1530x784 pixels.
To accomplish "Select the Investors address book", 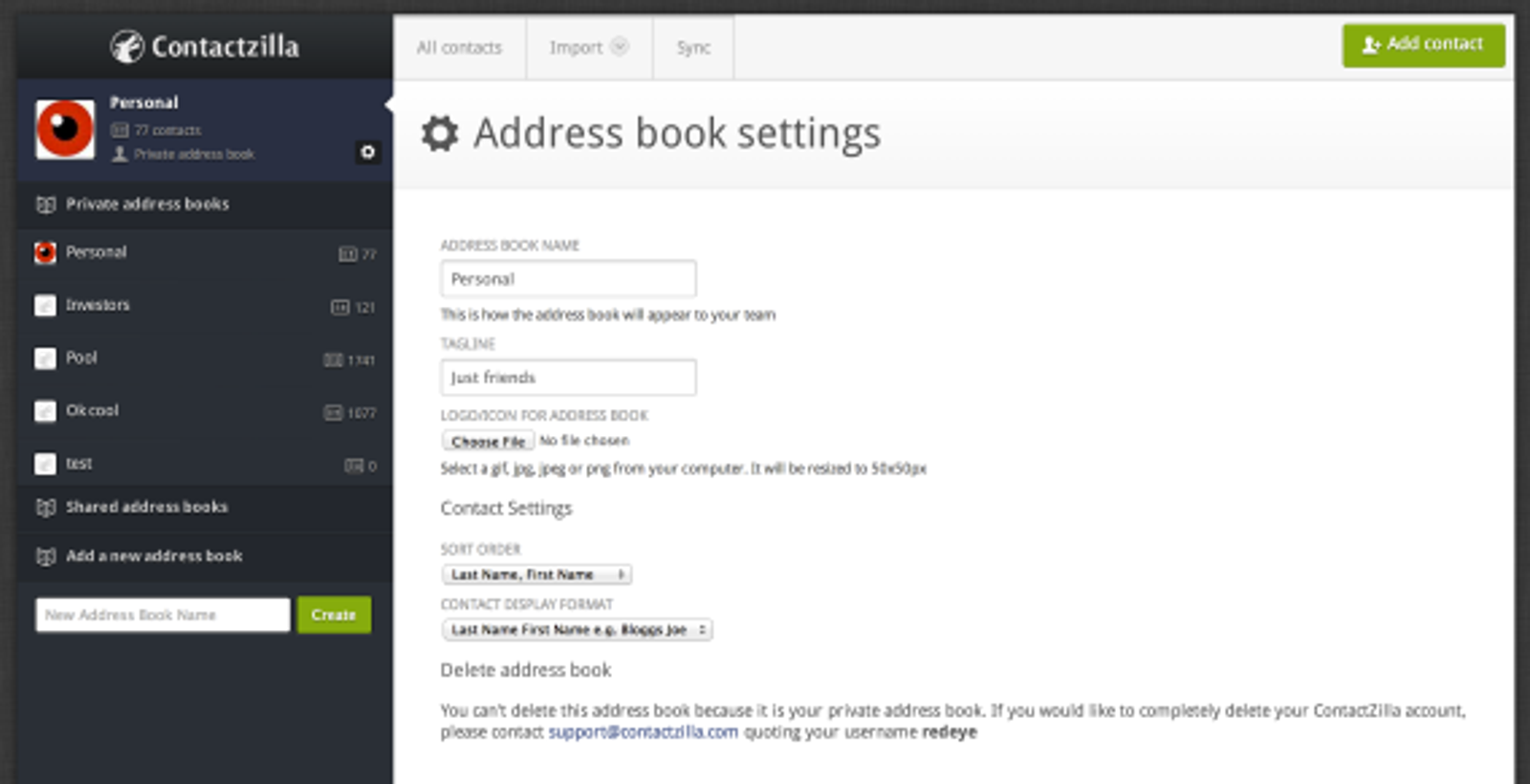I will [x=205, y=305].
